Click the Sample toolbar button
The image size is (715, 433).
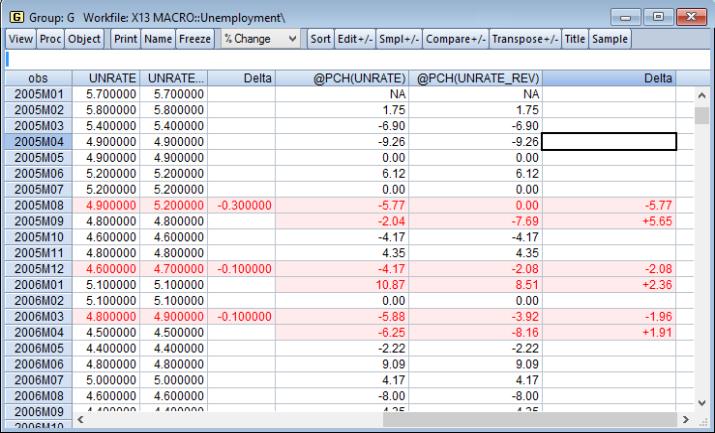608,38
